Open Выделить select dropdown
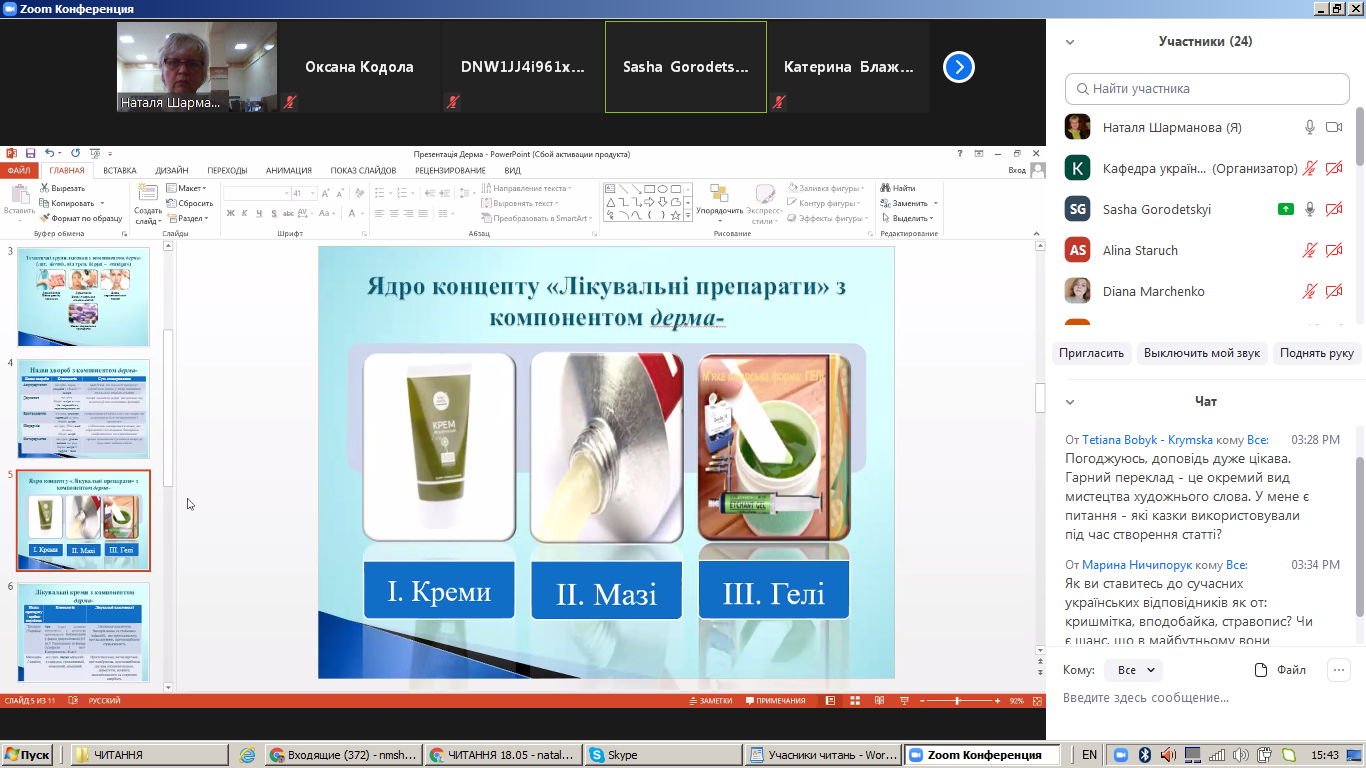Image resolution: width=1366 pixels, height=768 pixels. 907,218
